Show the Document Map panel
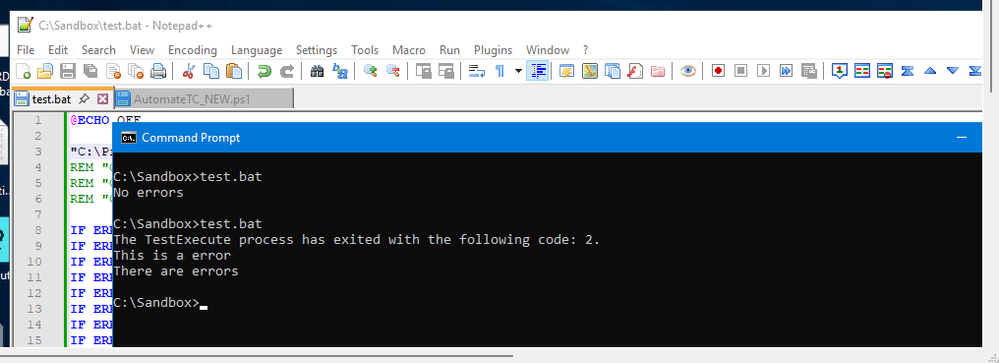This screenshot has width=999, height=363. tap(590, 71)
